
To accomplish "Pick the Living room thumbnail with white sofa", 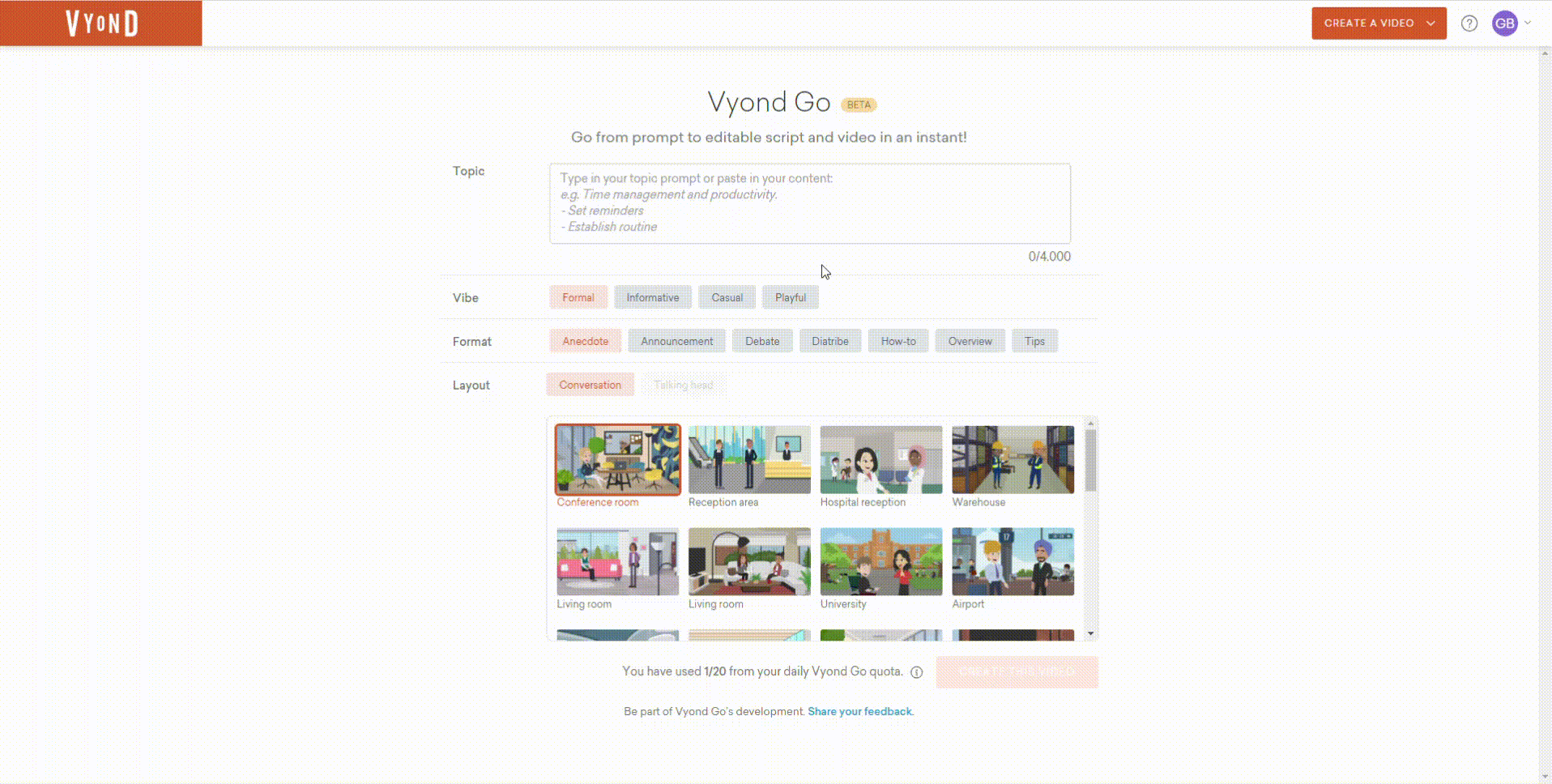I will [749, 561].
